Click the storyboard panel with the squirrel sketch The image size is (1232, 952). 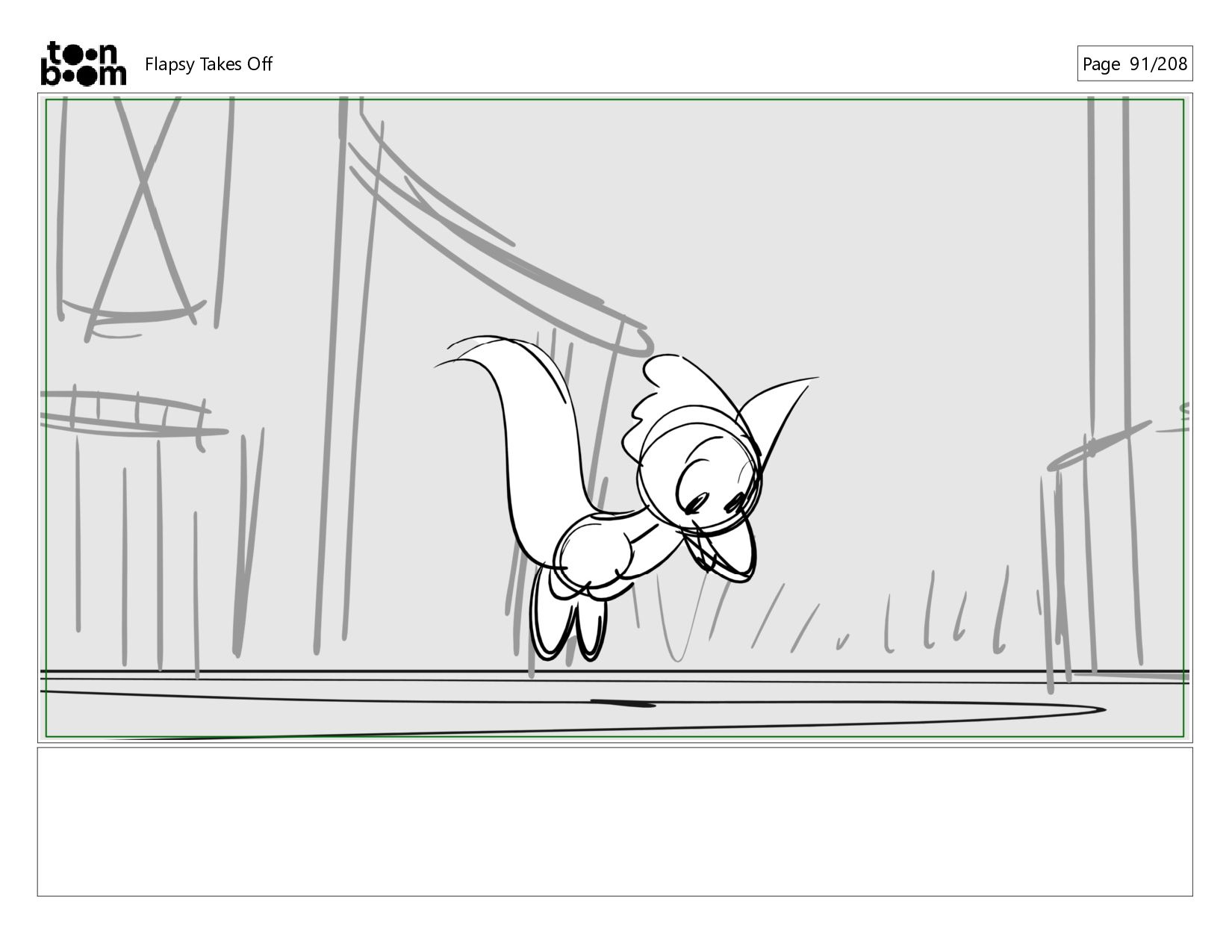[615, 418]
